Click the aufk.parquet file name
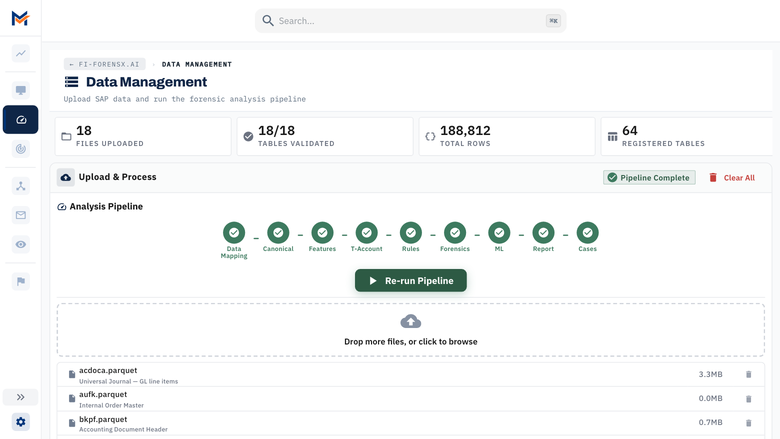 click(103, 394)
